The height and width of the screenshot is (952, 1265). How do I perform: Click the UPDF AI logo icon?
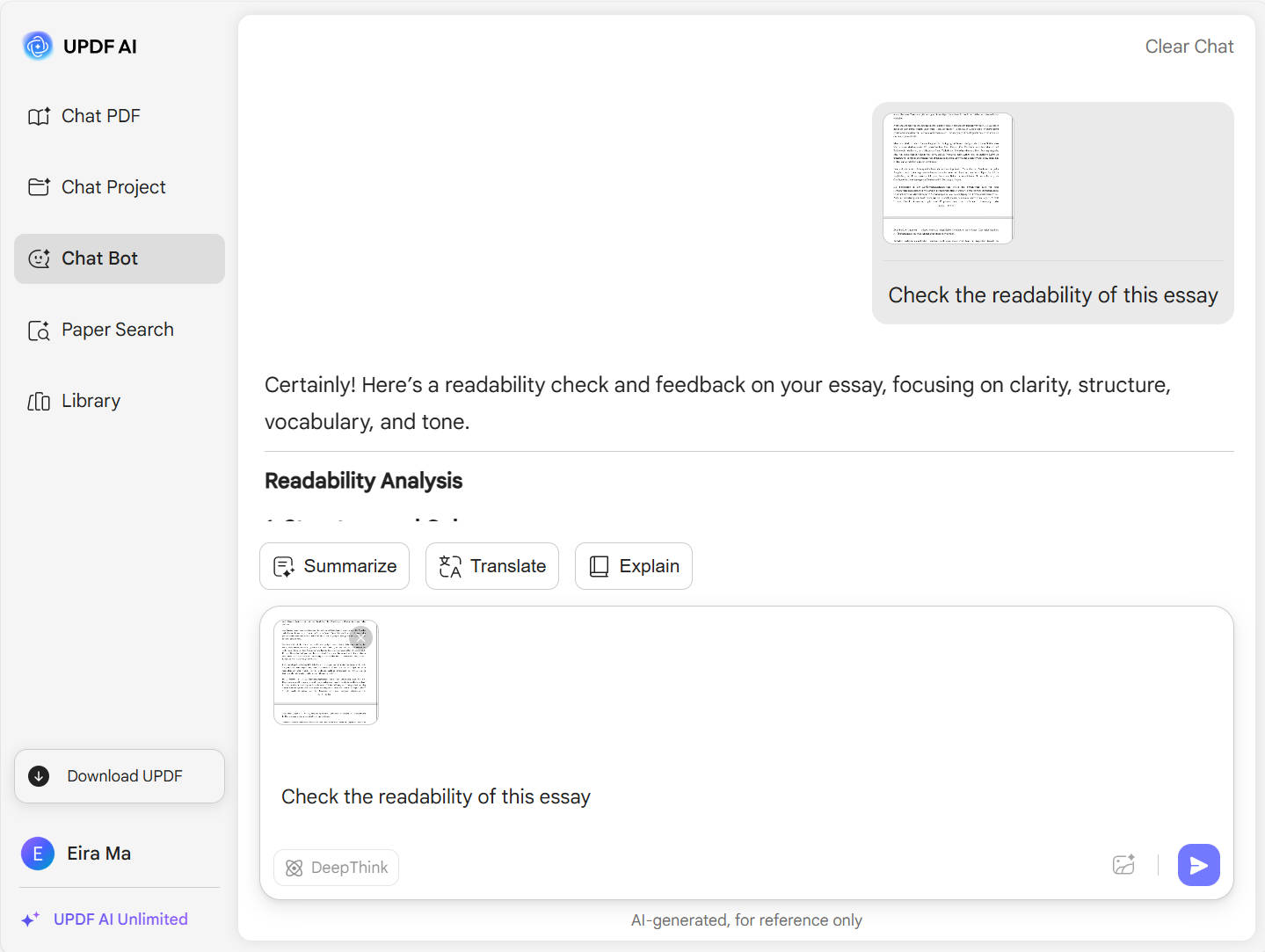(x=38, y=46)
